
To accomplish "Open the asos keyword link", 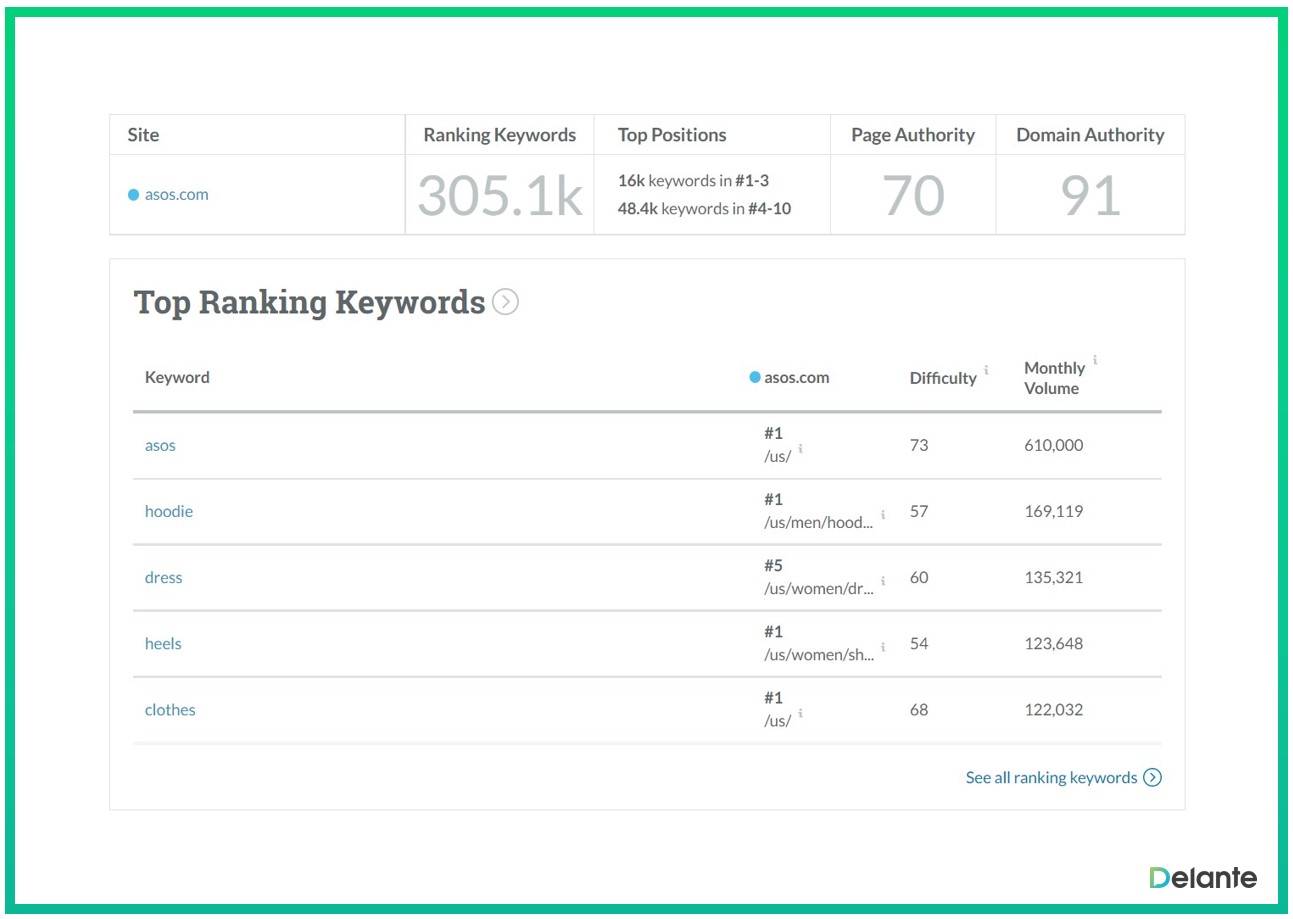I will coord(160,445).
